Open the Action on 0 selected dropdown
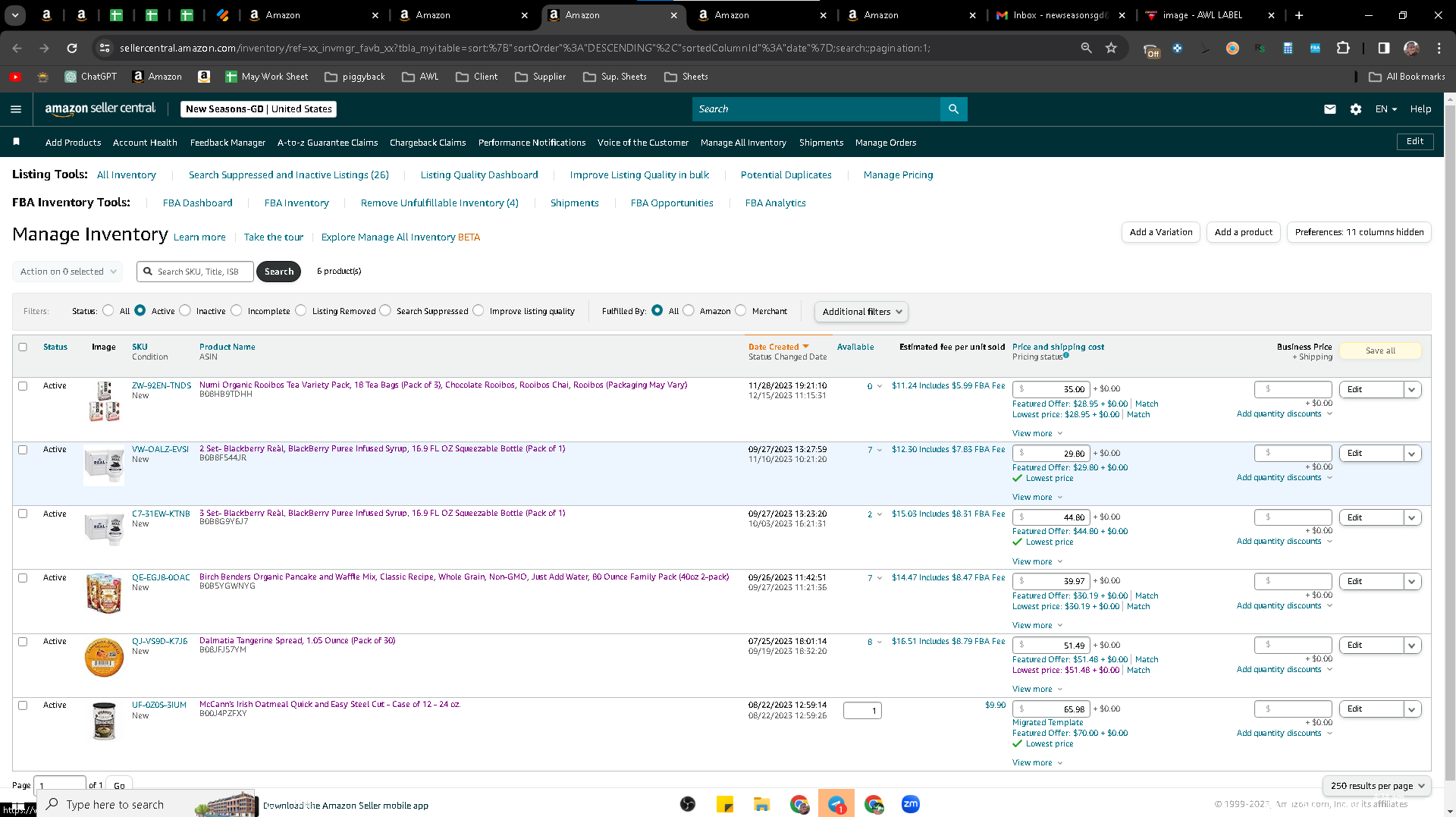The width and height of the screenshot is (1456, 817). tap(67, 272)
